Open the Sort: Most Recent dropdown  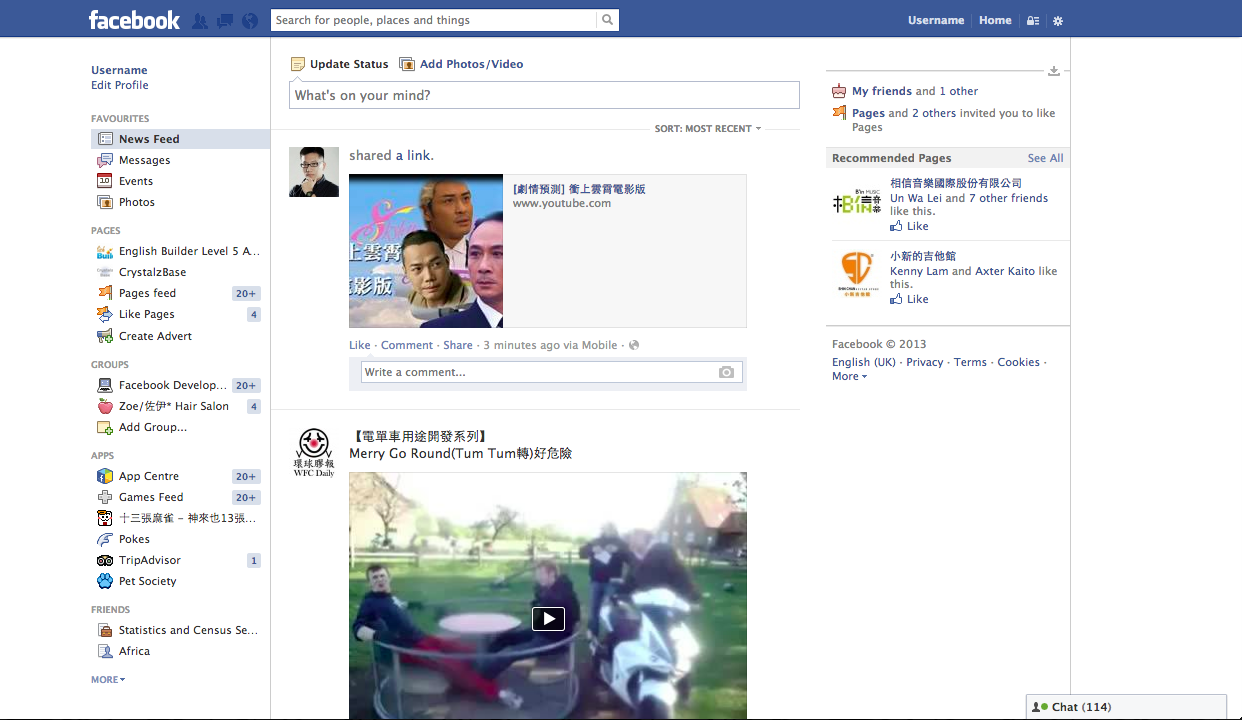[708, 129]
